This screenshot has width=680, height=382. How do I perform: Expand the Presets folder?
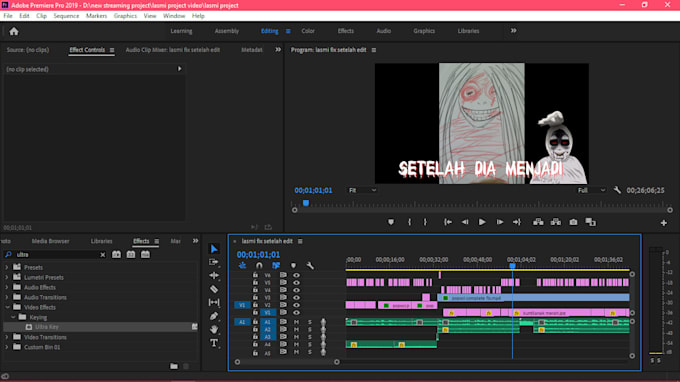click(7, 268)
